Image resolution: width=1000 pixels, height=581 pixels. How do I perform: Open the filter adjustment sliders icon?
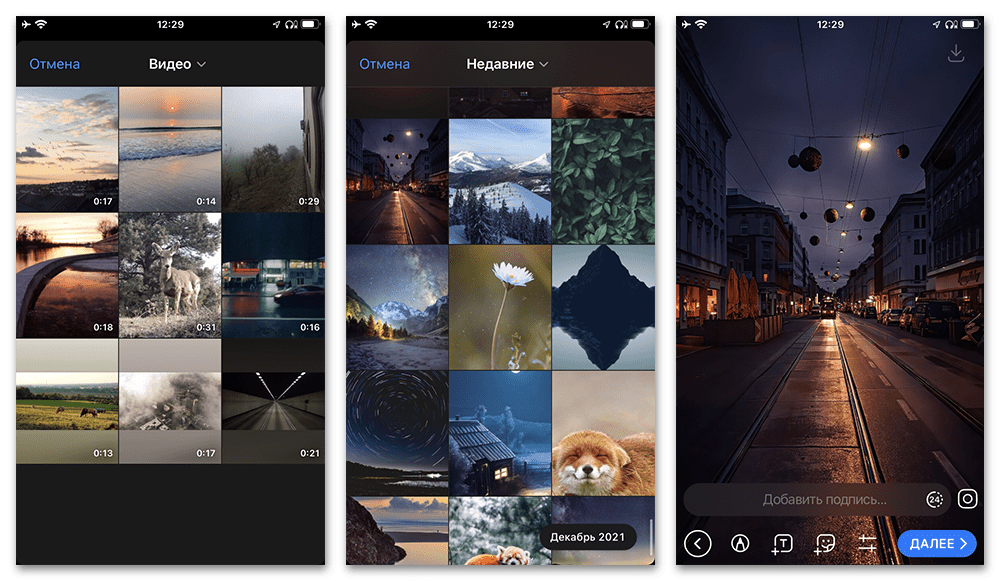867,544
